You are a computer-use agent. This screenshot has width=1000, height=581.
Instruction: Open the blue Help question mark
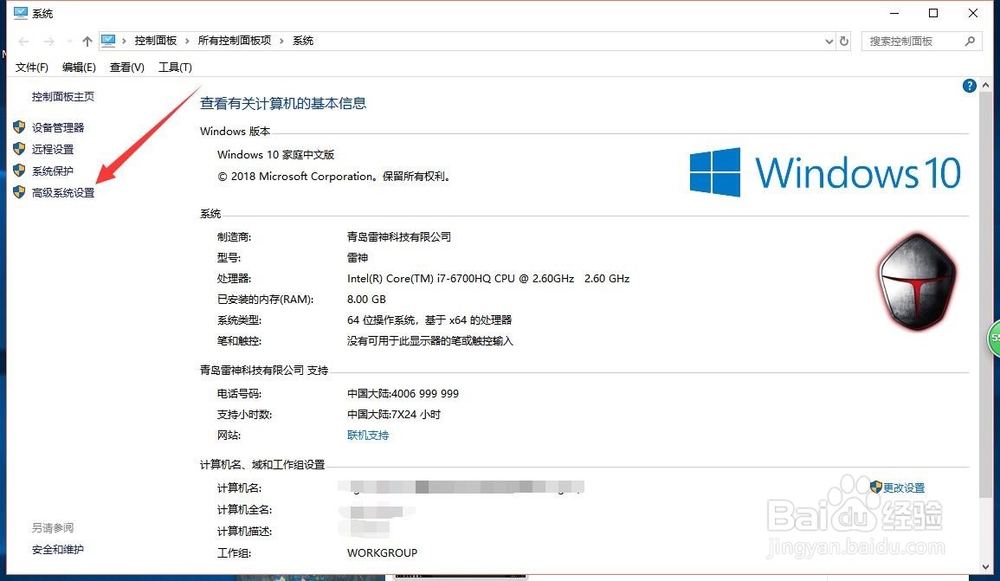(x=969, y=85)
